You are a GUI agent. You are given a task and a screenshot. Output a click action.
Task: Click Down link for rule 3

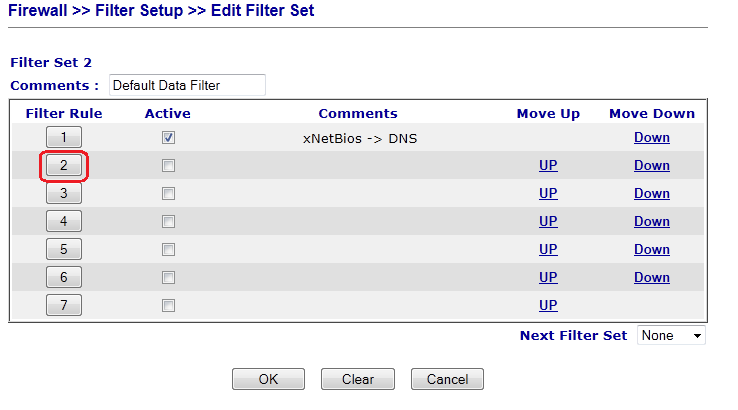(x=651, y=194)
